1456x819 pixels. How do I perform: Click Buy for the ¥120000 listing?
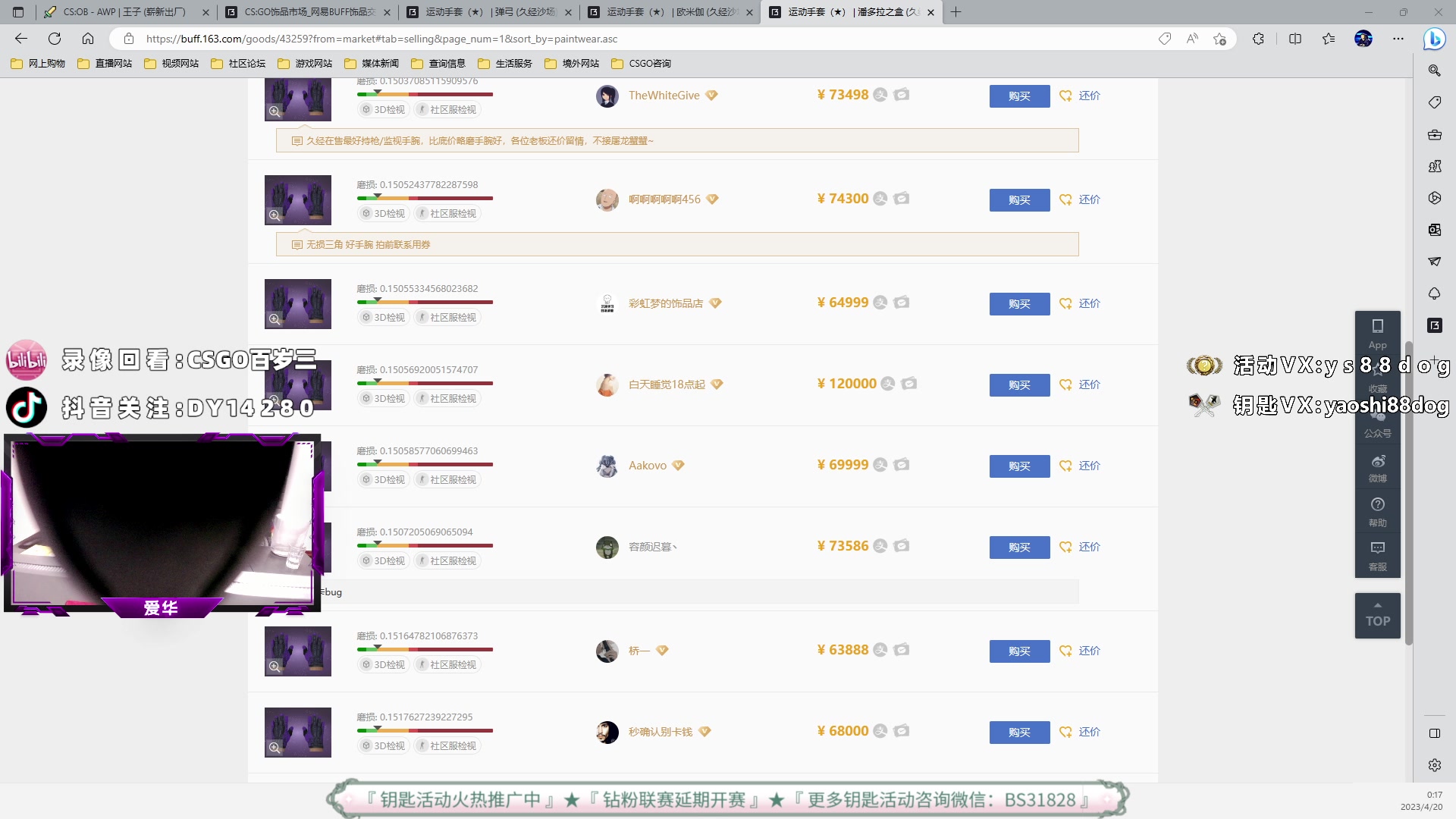pos(1019,385)
